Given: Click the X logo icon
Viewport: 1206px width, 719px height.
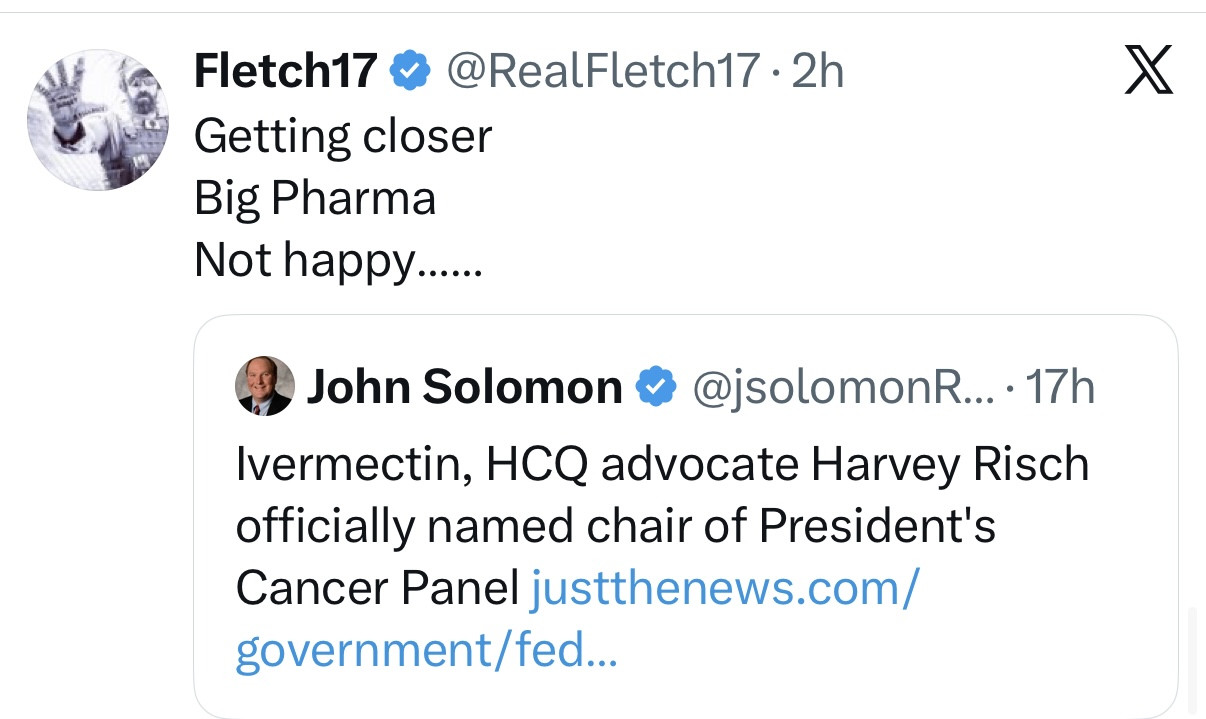Looking at the screenshot, I should click(x=1148, y=72).
